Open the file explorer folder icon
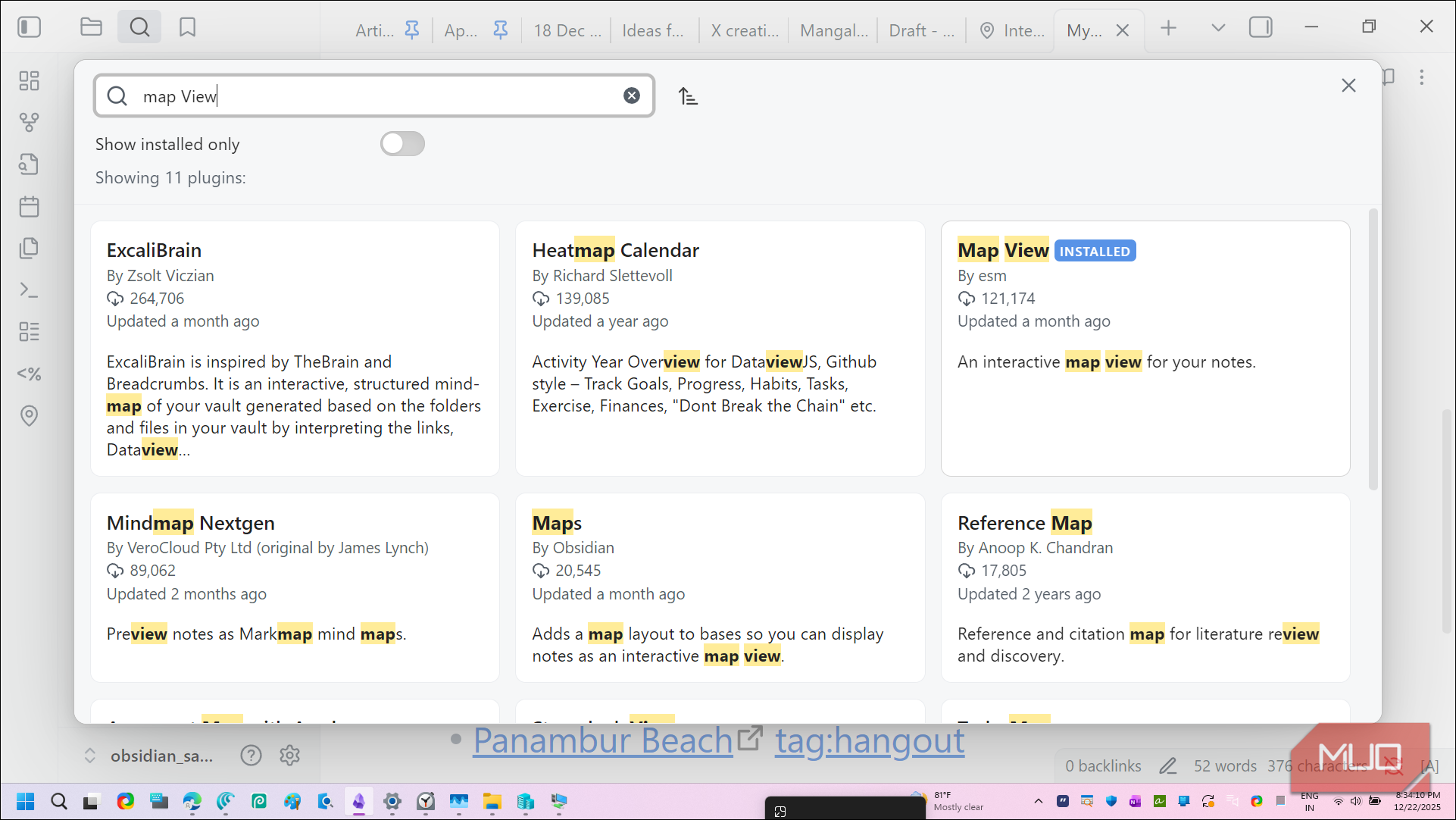1456x820 pixels. click(92, 28)
